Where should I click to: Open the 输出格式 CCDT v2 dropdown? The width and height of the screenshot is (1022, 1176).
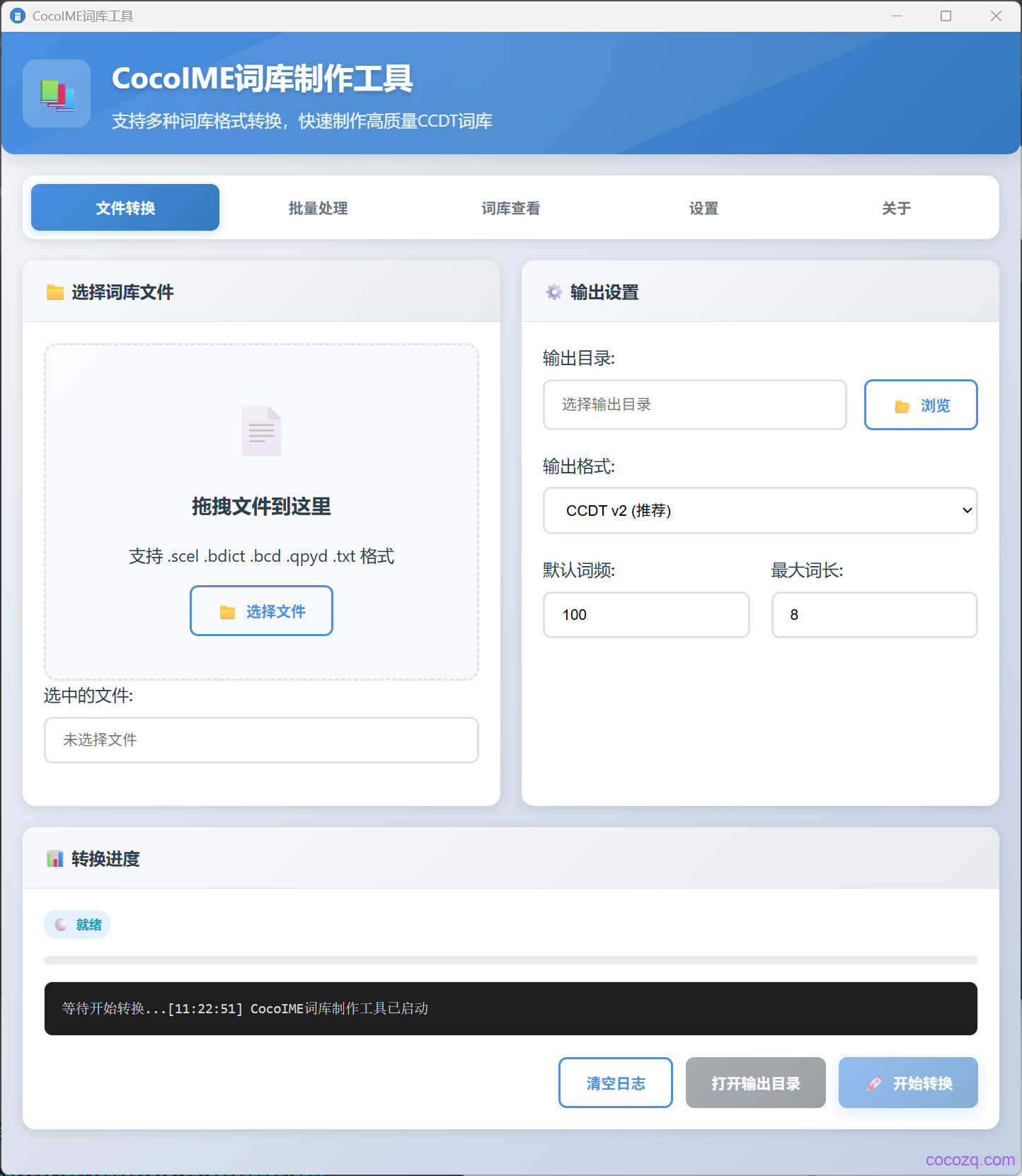click(x=759, y=510)
